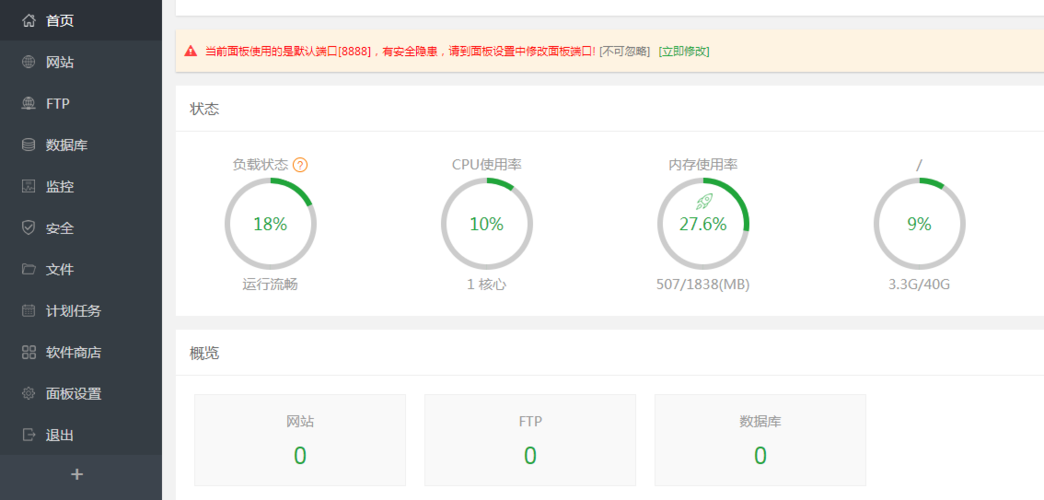
Task: Click the gear icon beside 面板设置
Action: 28,393
